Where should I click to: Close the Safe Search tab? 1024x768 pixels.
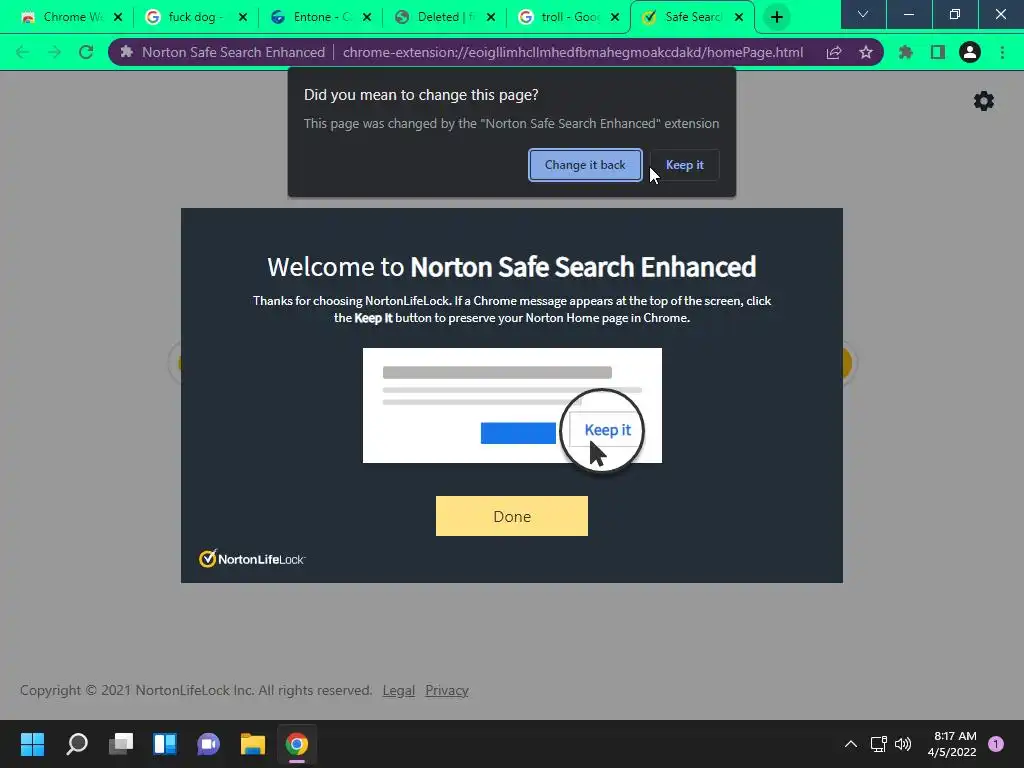pyautogui.click(x=739, y=17)
